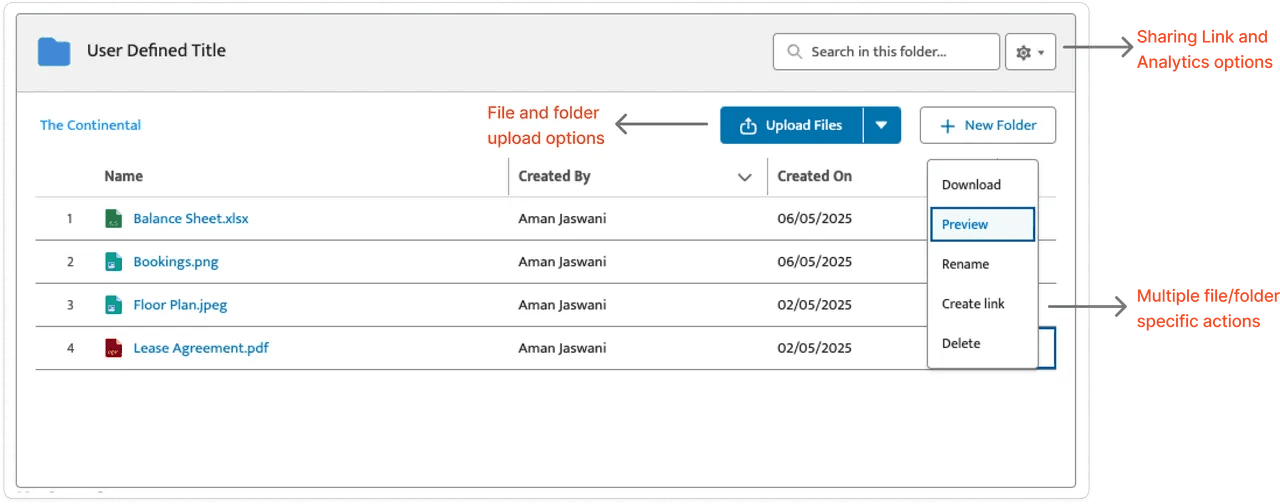Open the Floor Plan.jpeg file link

[x=180, y=305]
